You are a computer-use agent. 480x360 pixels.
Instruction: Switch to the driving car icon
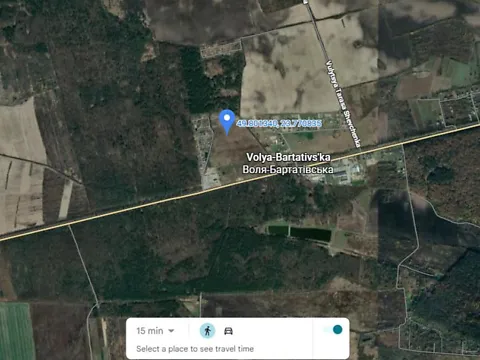228,331
